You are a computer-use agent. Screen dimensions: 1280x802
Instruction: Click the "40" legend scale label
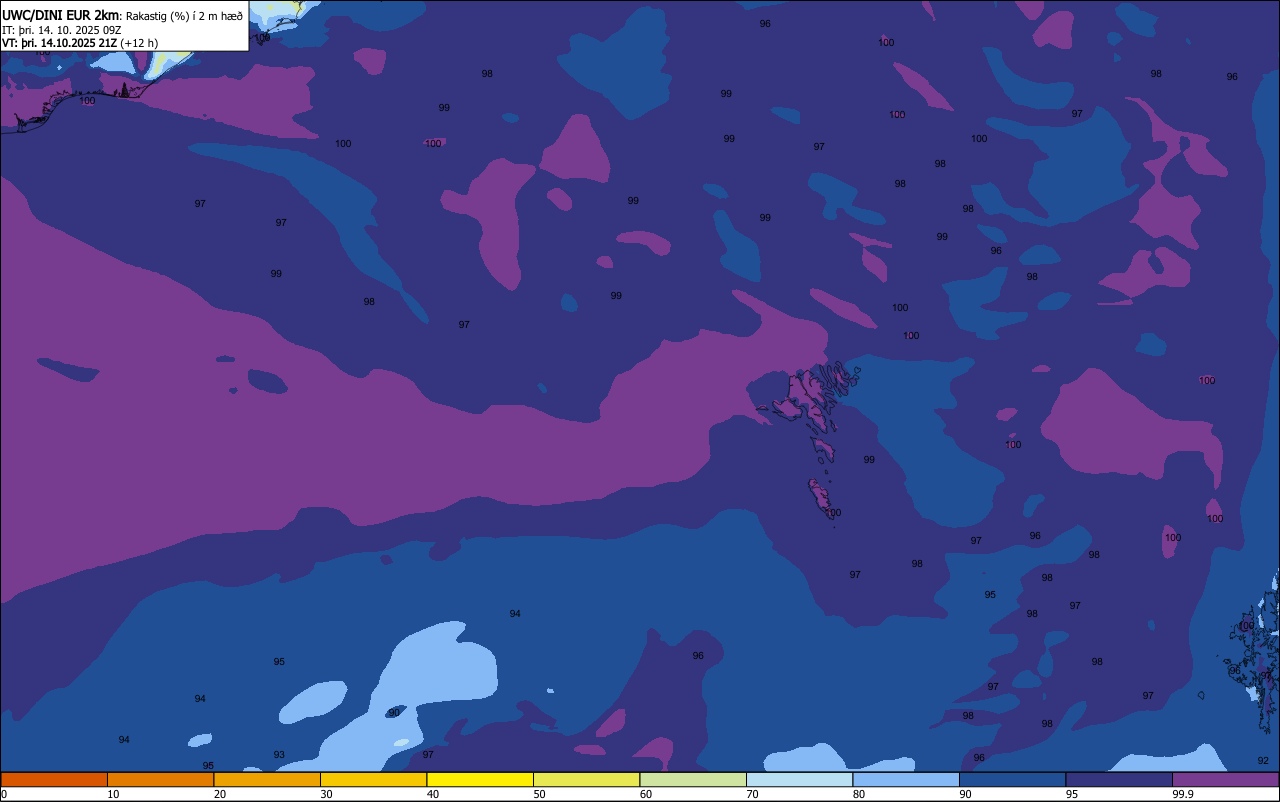pos(433,794)
